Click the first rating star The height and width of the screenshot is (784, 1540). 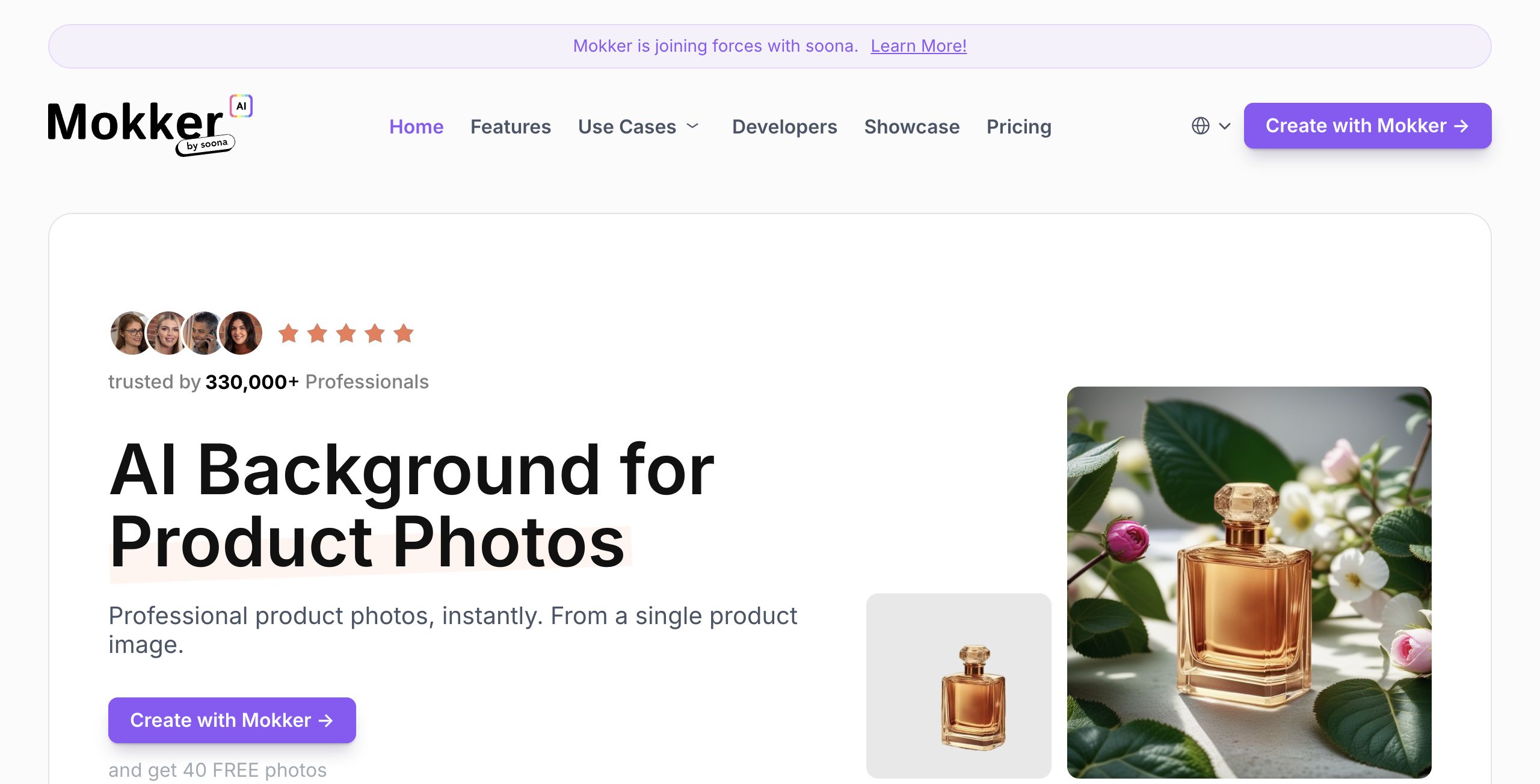pyautogui.click(x=289, y=333)
